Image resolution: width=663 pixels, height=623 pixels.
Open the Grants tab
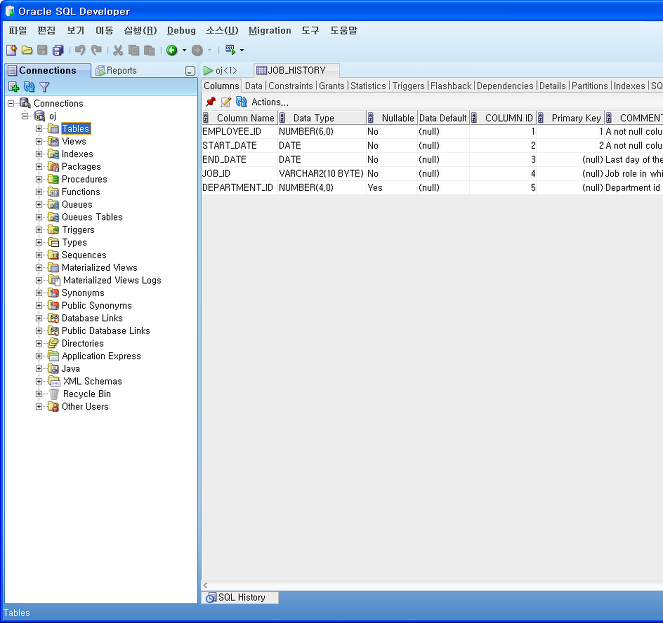coord(332,86)
